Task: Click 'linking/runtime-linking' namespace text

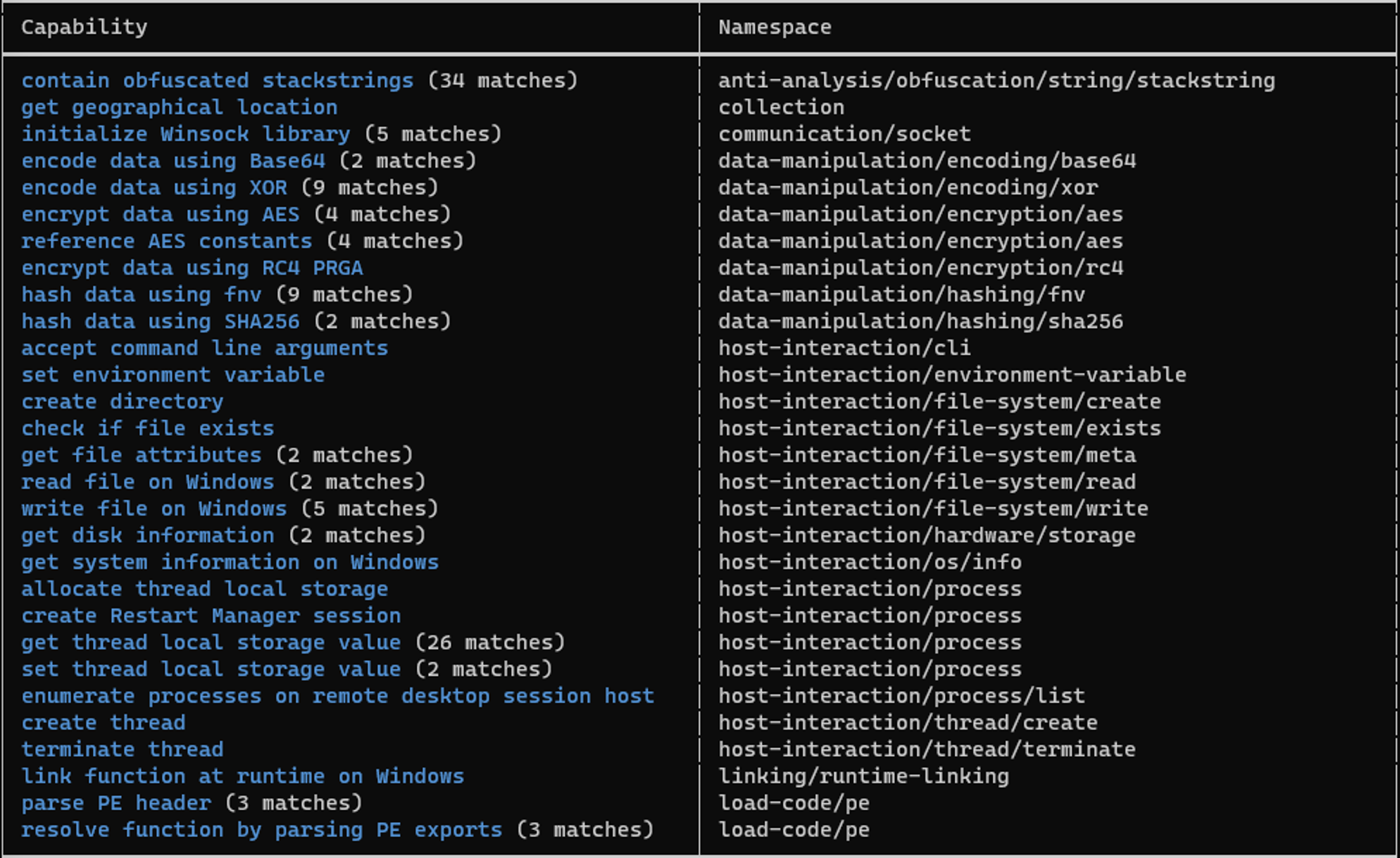Action: coord(863,776)
